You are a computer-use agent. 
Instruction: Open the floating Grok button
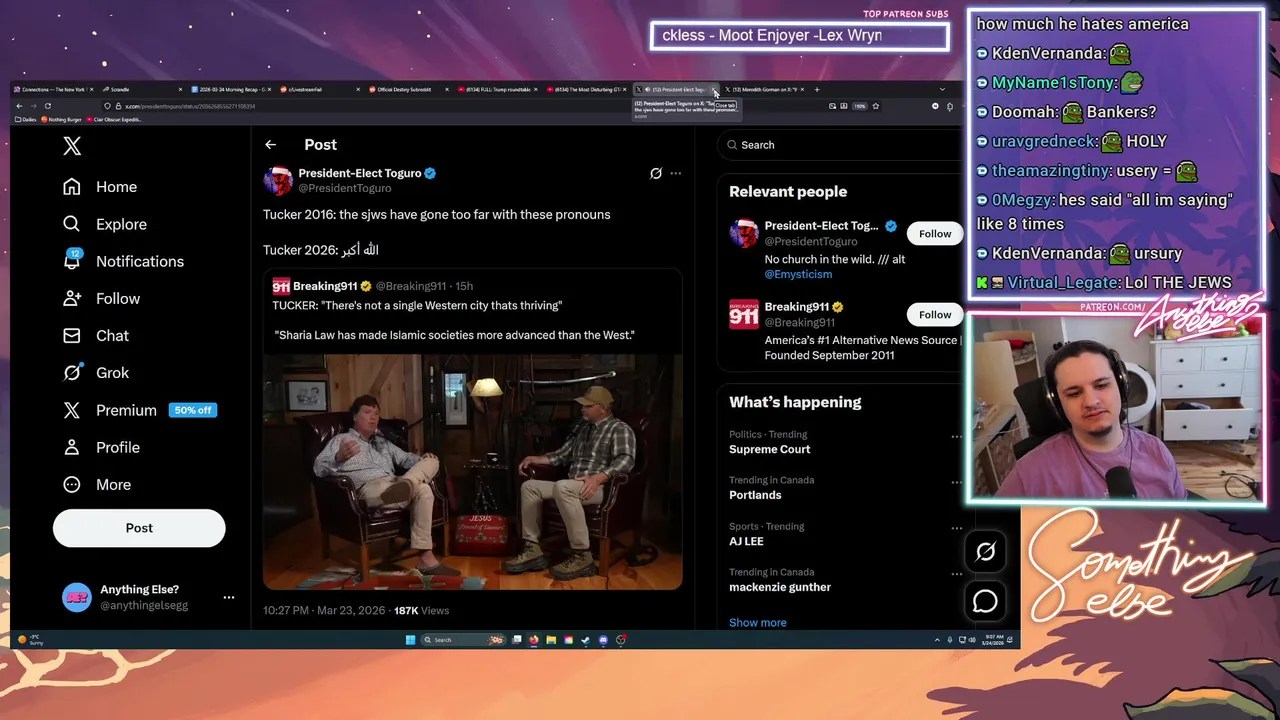(985, 551)
